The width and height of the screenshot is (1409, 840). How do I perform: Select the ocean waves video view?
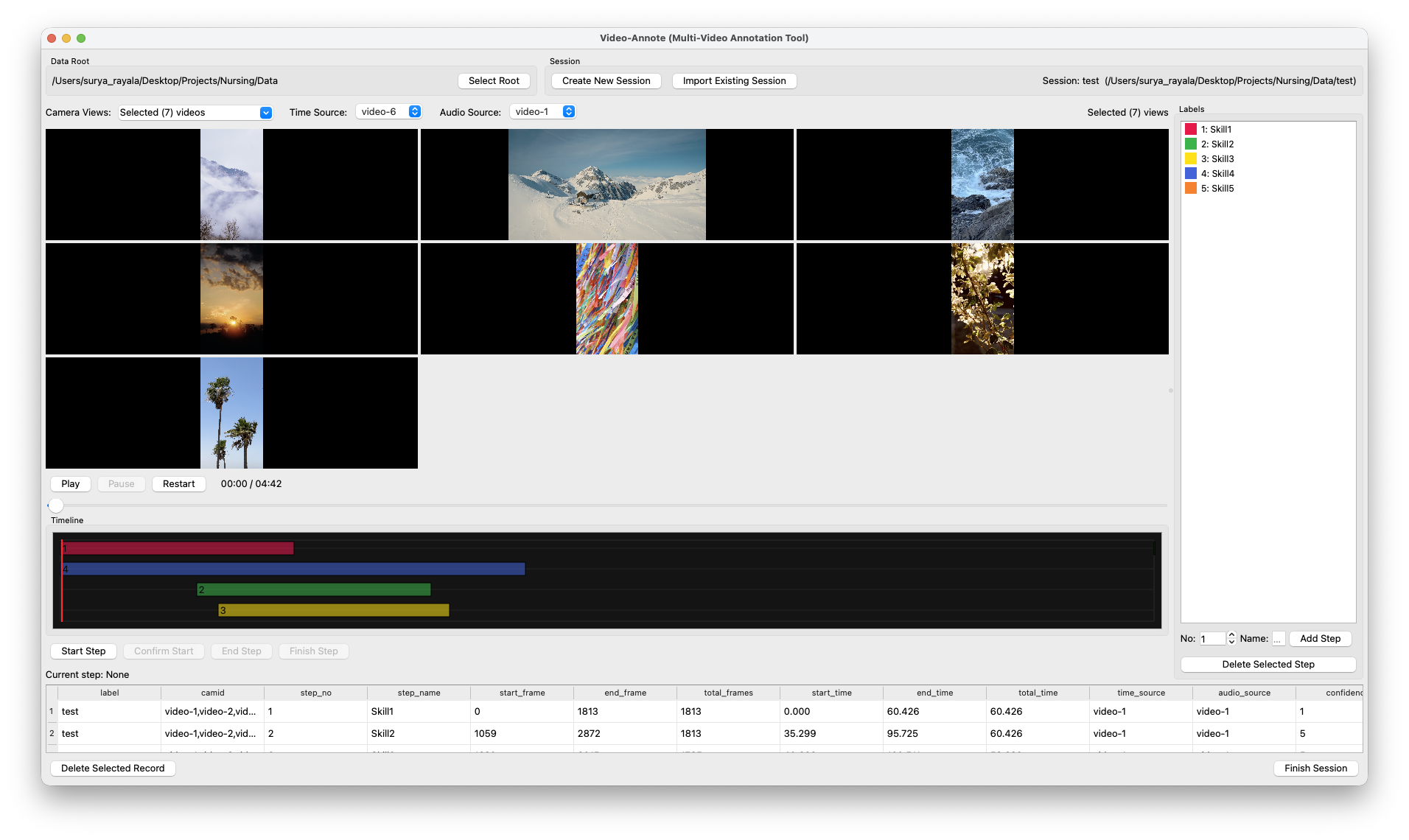point(982,184)
